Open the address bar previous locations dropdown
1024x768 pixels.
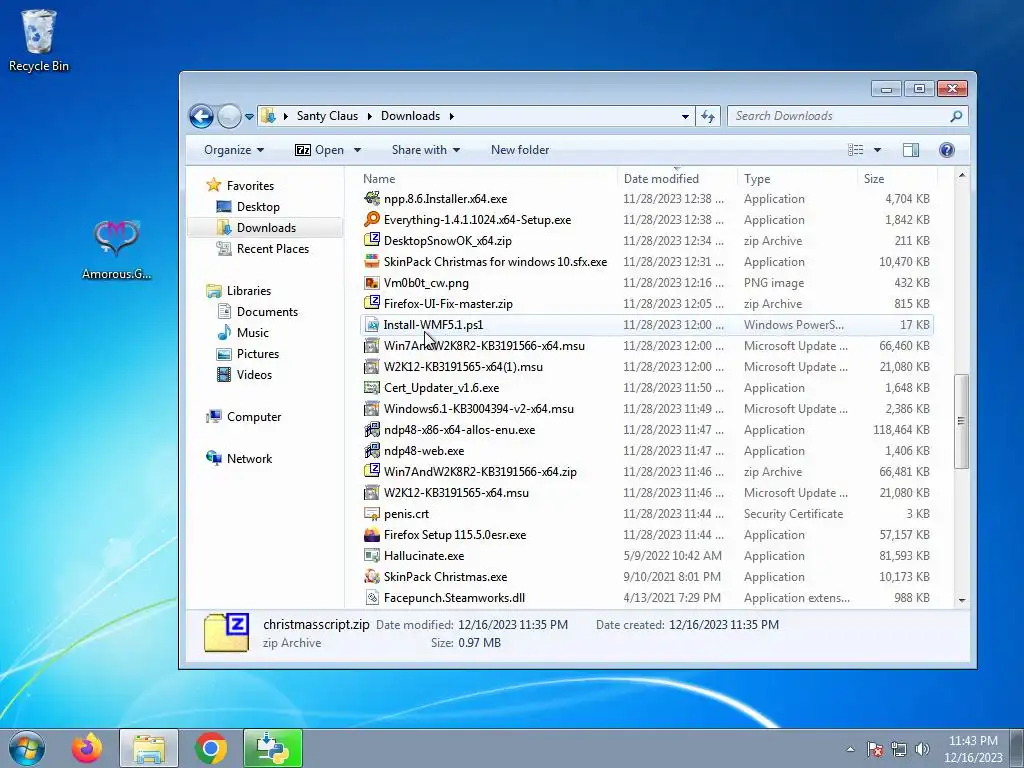click(685, 116)
